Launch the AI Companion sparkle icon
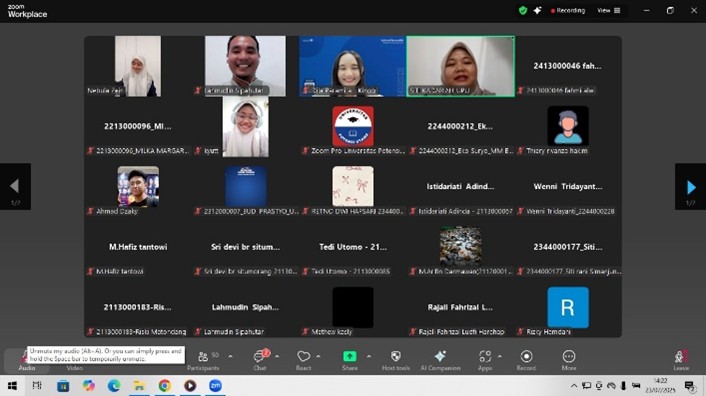 tap(440, 360)
